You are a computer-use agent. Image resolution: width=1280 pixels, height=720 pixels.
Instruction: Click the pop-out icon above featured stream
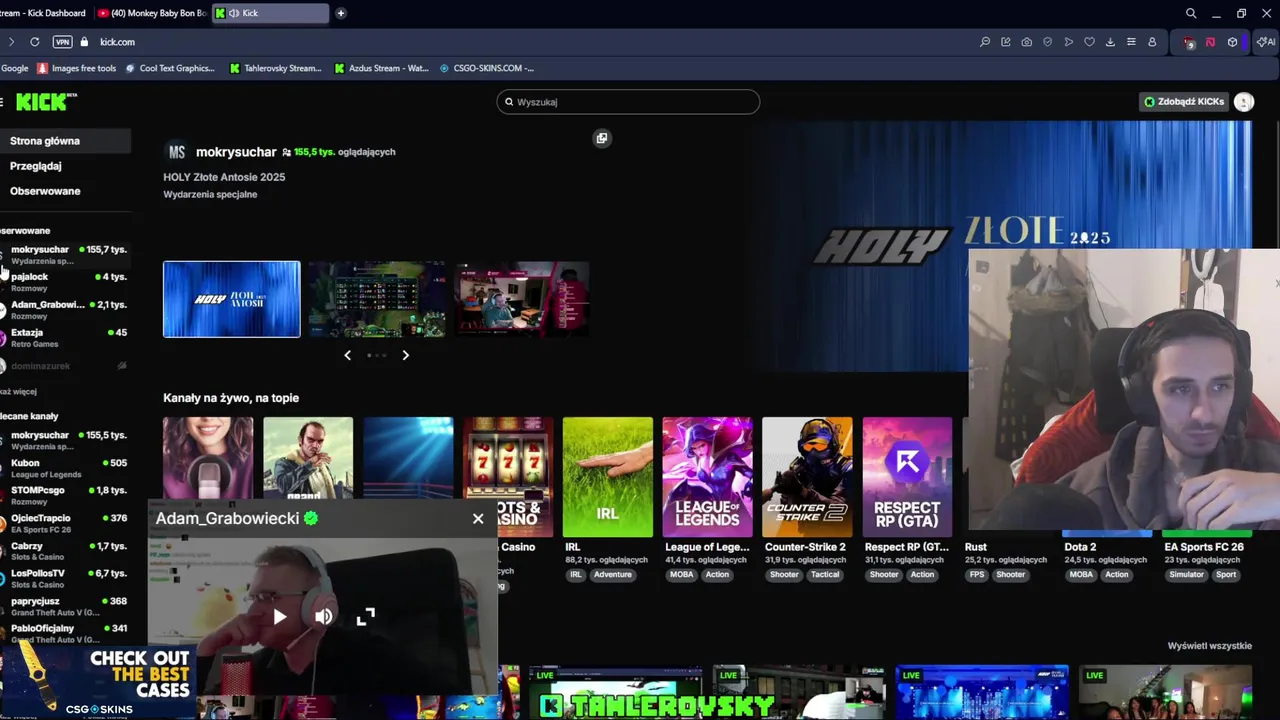pyautogui.click(x=602, y=138)
